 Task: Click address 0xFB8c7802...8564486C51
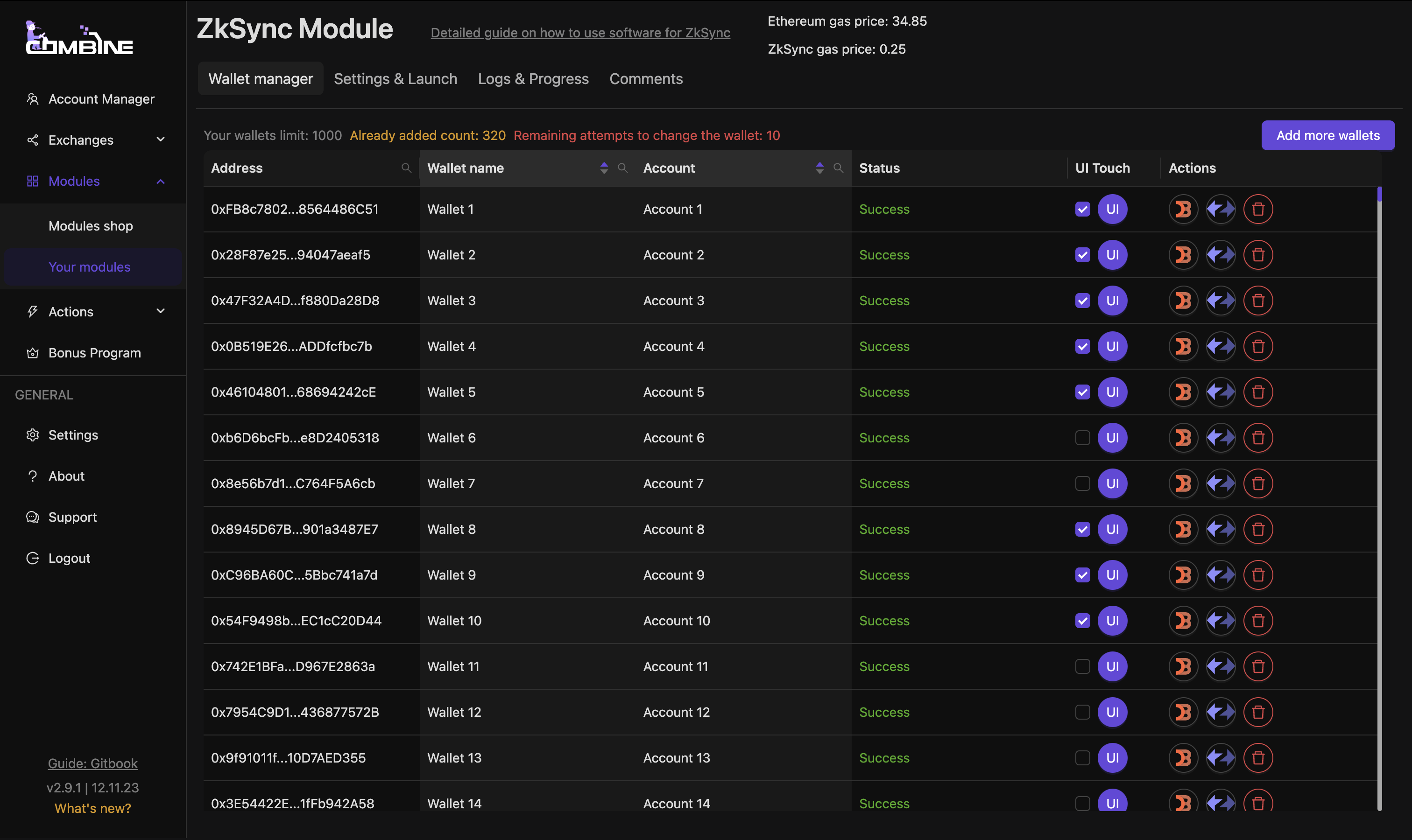tap(295, 209)
